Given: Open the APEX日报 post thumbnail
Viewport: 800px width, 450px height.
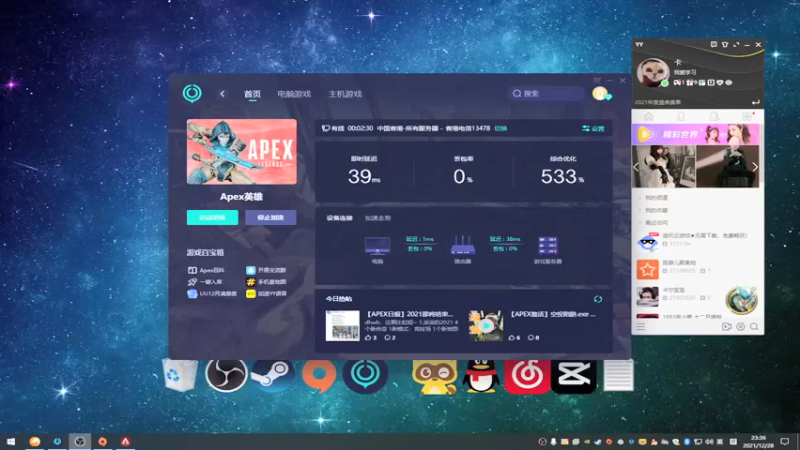Looking at the screenshot, I should pyautogui.click(x=342, y=326).
